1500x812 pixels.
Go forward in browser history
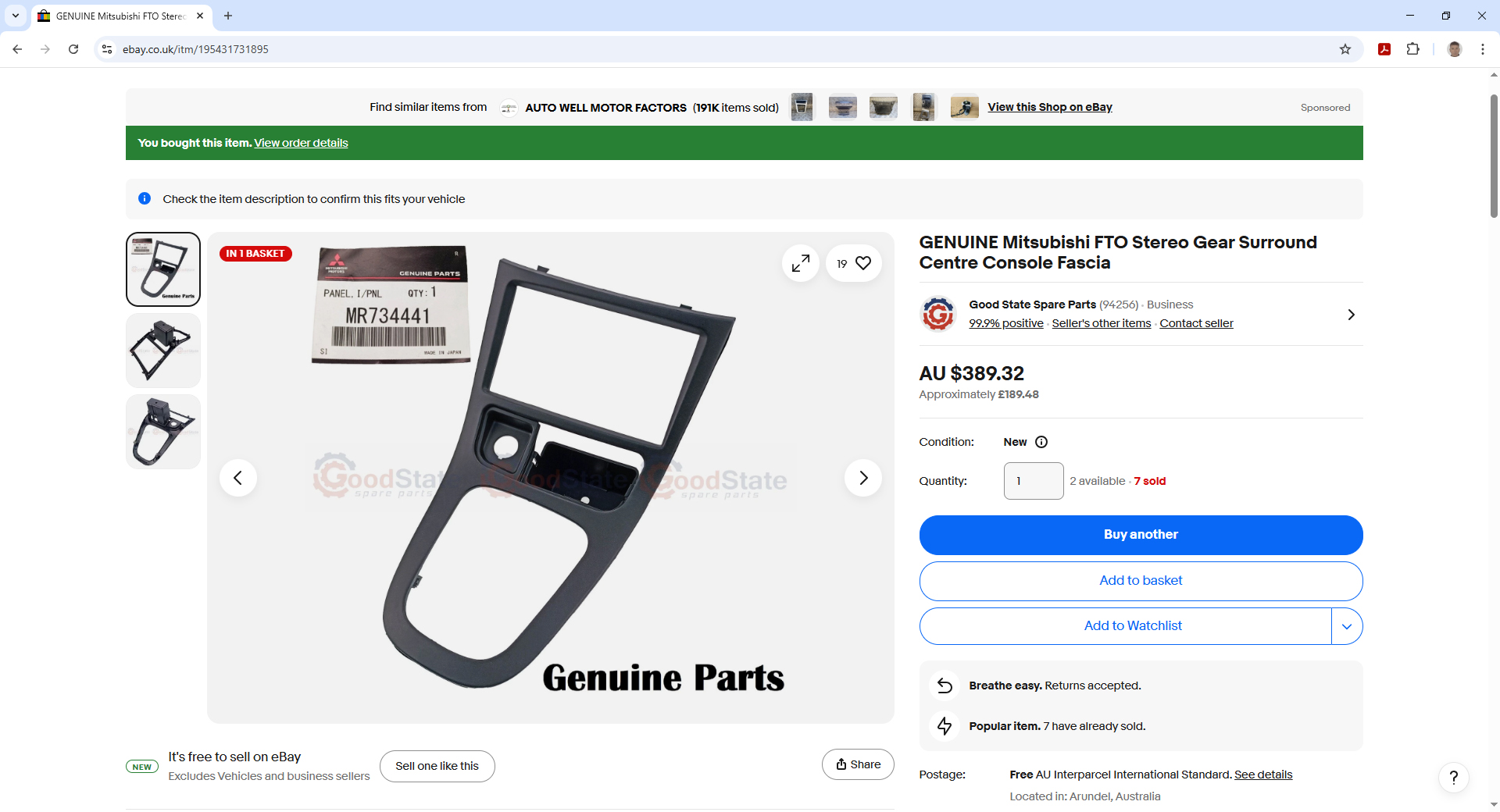tap(45, 49)
